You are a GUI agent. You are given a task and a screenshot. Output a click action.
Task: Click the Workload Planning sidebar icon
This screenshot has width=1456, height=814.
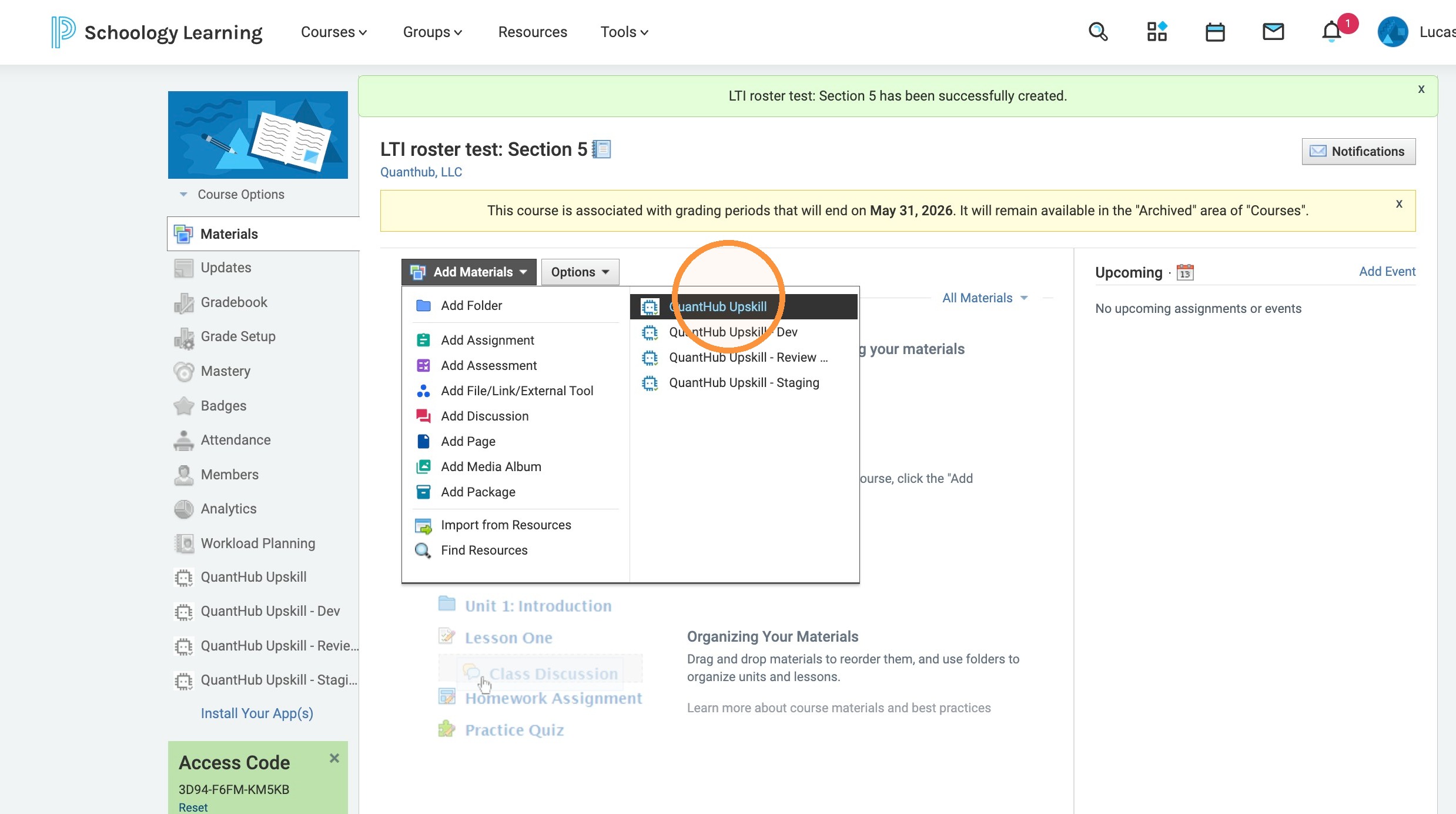pos(184,543)
